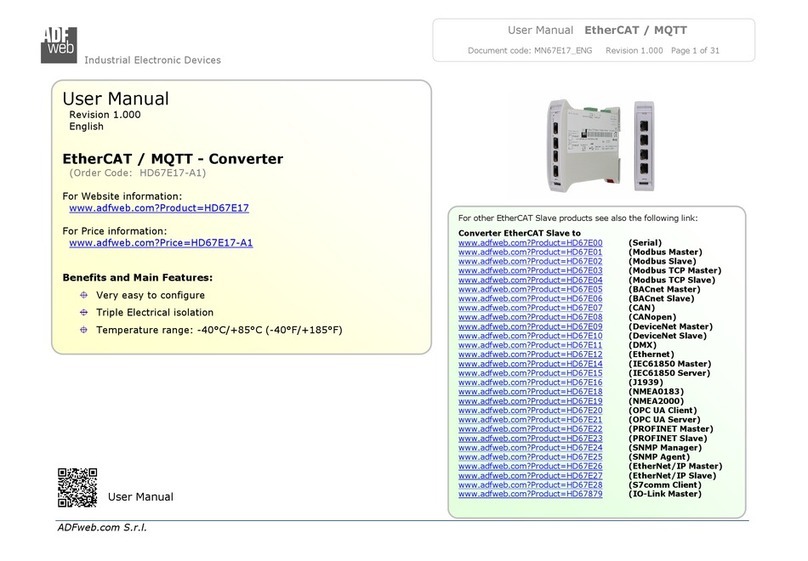Click the QR code beside User Manual
Image resolution: width=808 pixels, height=561 pixels.
tap(77, 487)
